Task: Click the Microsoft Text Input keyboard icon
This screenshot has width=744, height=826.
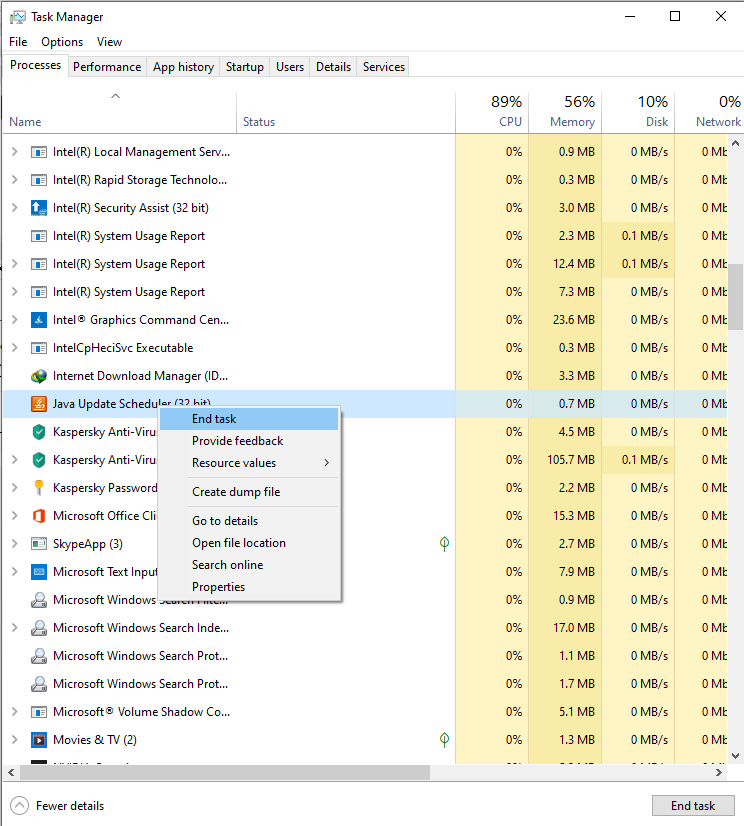Action: point(38,572)
